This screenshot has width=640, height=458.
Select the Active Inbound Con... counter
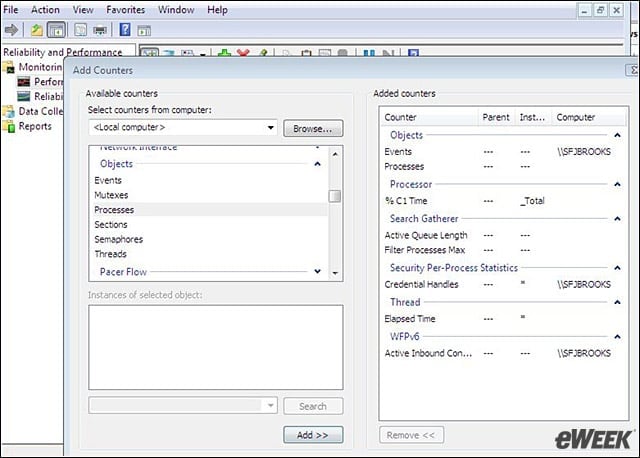pyautogui.click(x=503, y=353)
